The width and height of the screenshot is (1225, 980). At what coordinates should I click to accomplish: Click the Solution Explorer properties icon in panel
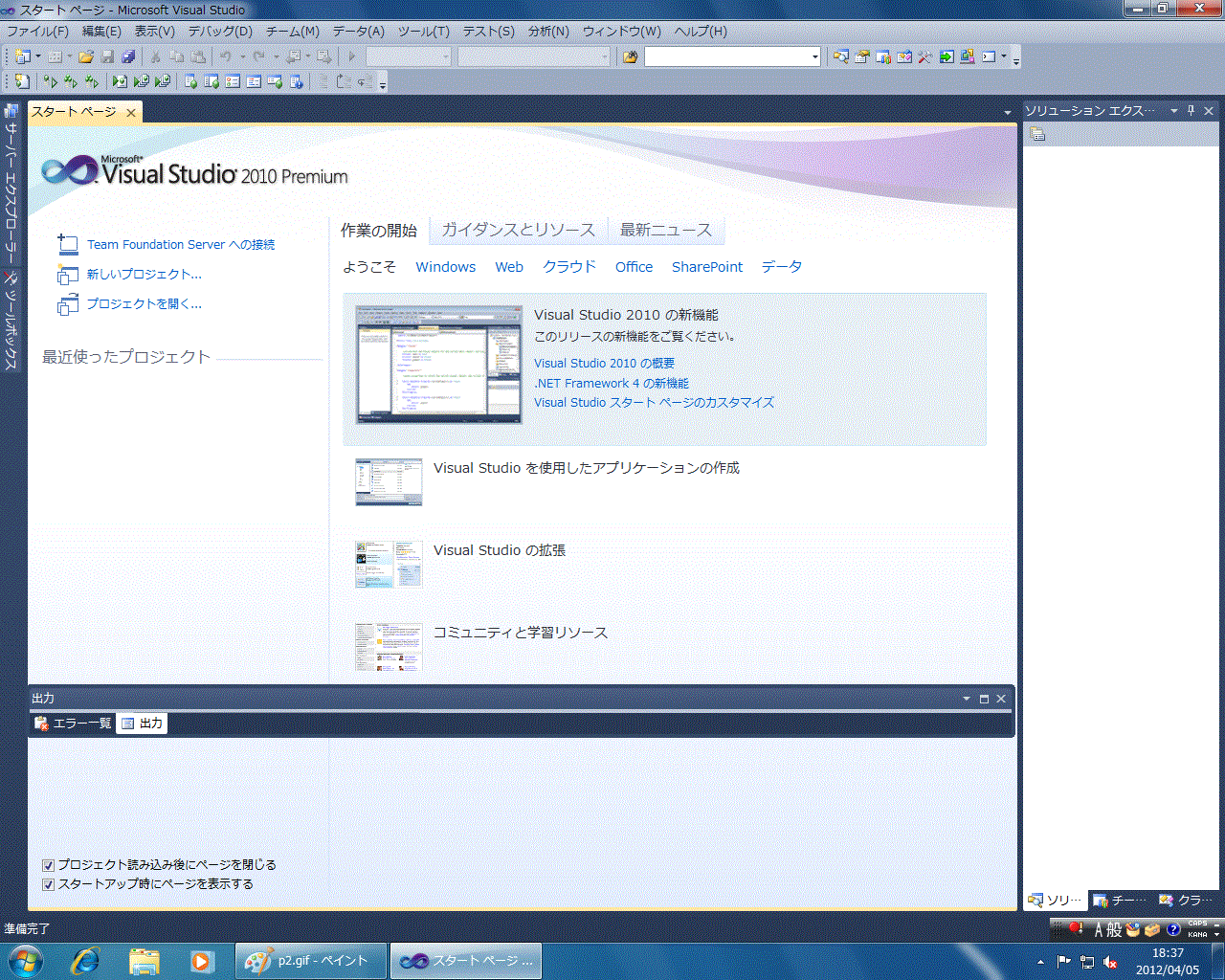[1037, 135]
